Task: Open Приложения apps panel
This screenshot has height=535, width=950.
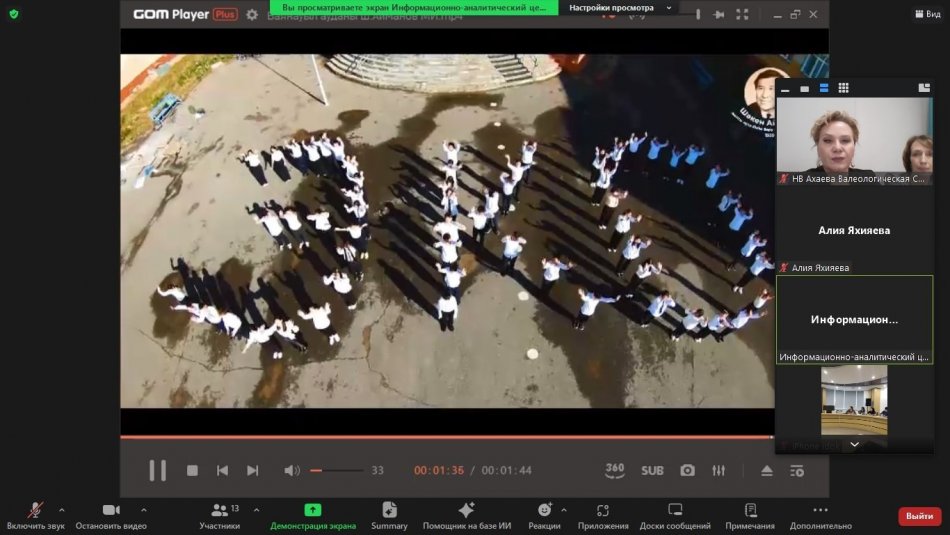Action: pos(603,516)
